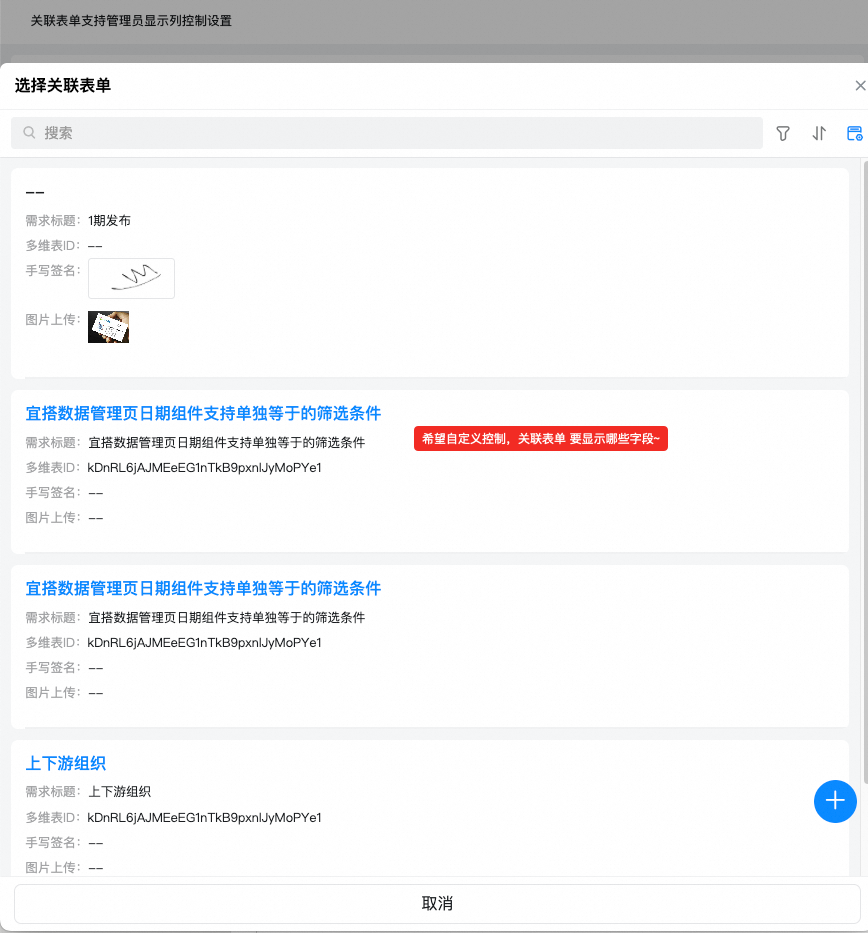Click 多维表ID value in 上下游组织 card
This screenshot has width=868, height=933.
click(204, 817)
